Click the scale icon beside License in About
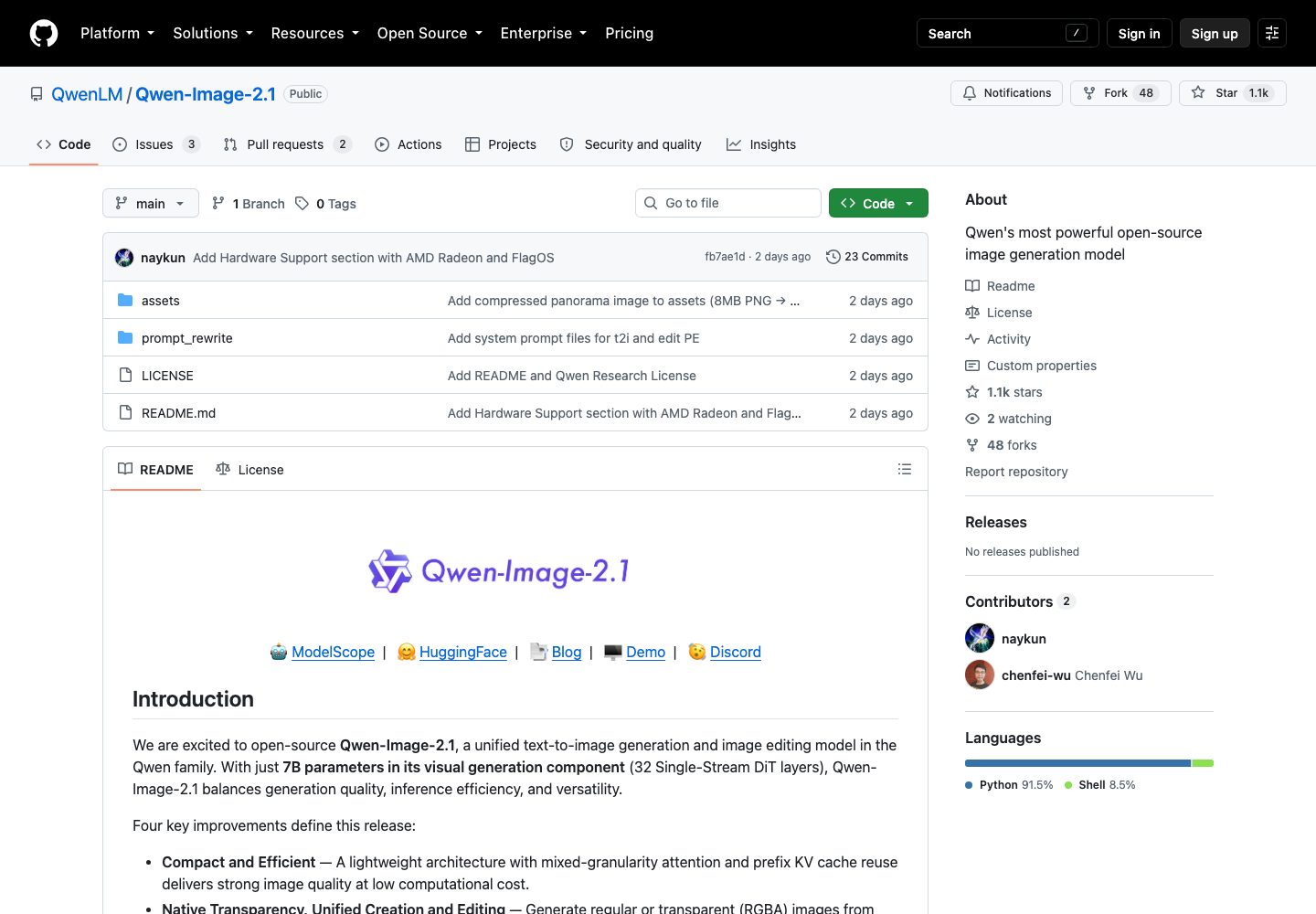The image size is (1316, 914). click(972, 313)
